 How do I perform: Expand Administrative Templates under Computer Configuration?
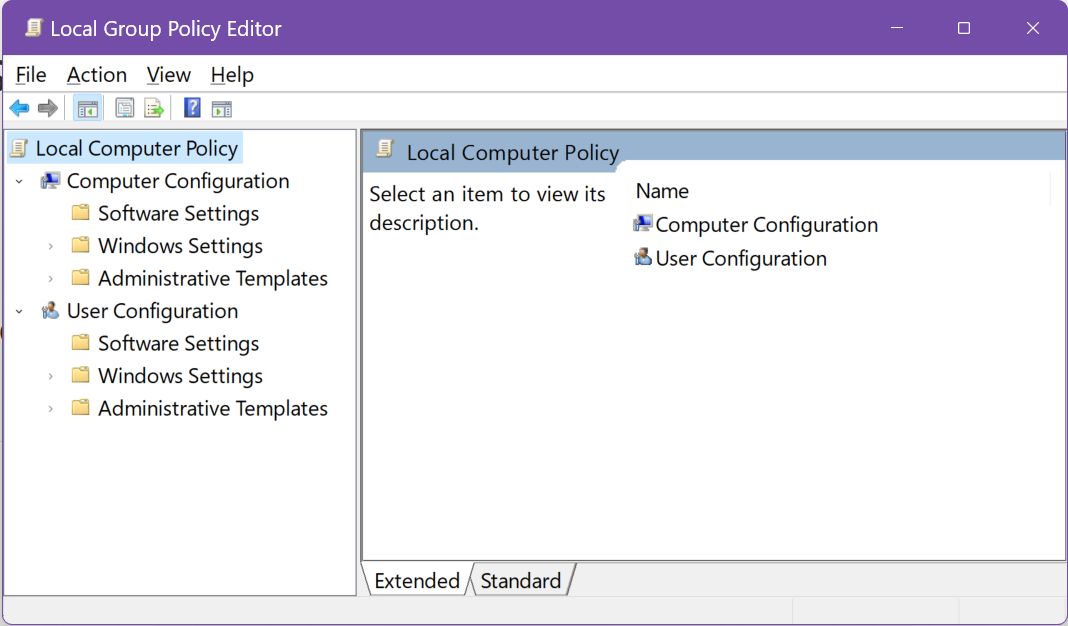(50, 279)
